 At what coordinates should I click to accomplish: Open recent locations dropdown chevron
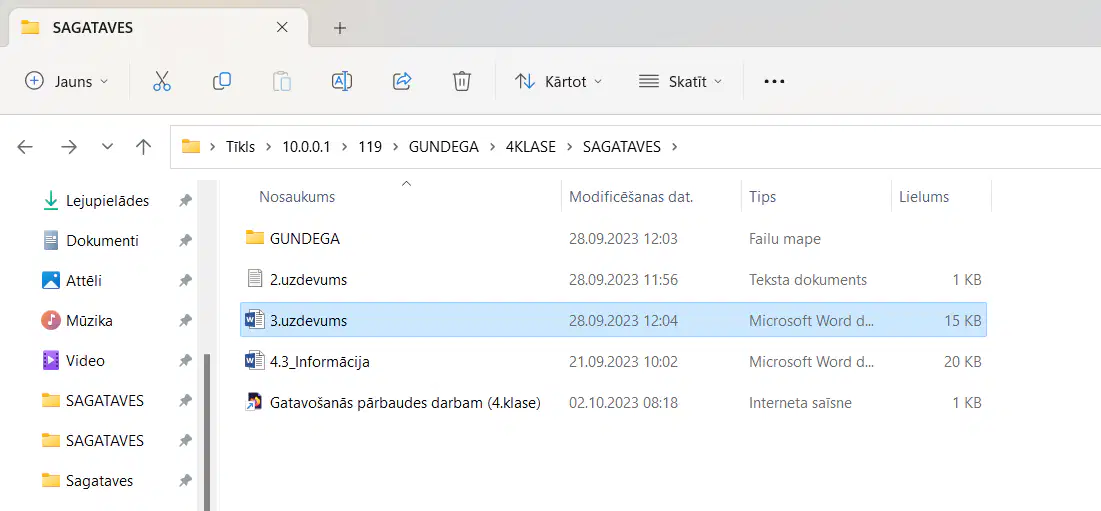(x=107, y=147)
